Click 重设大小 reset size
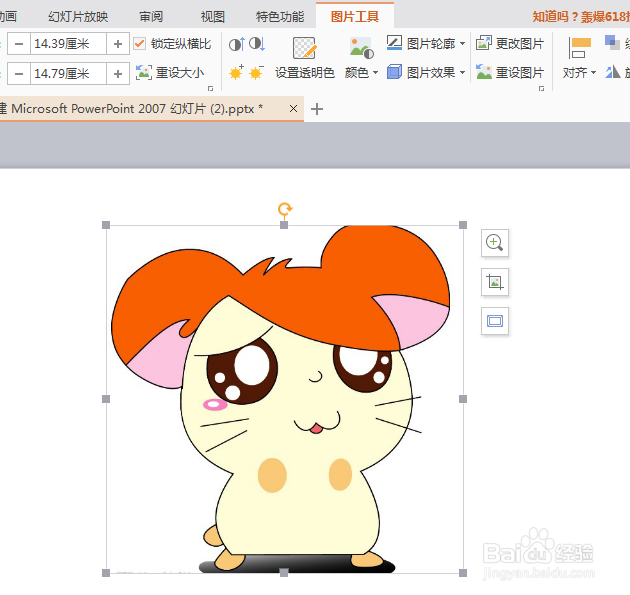Viewport: 630px width, 595px height. tap(170, 73)
